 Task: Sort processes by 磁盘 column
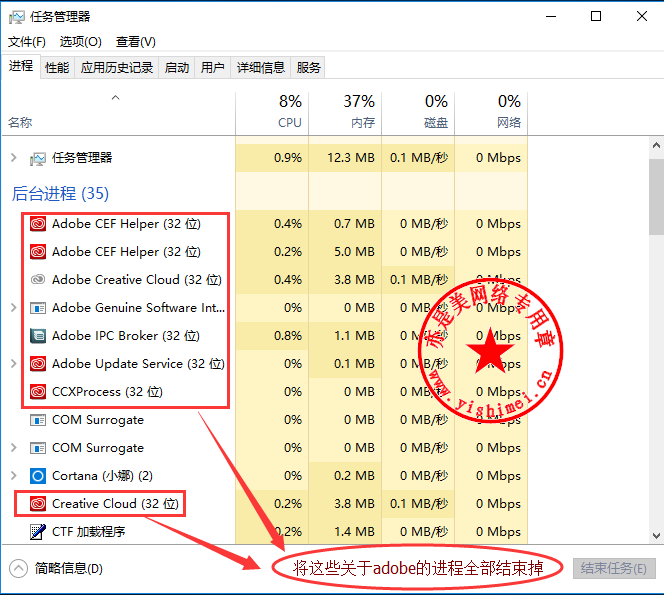(x=418, y=113)
